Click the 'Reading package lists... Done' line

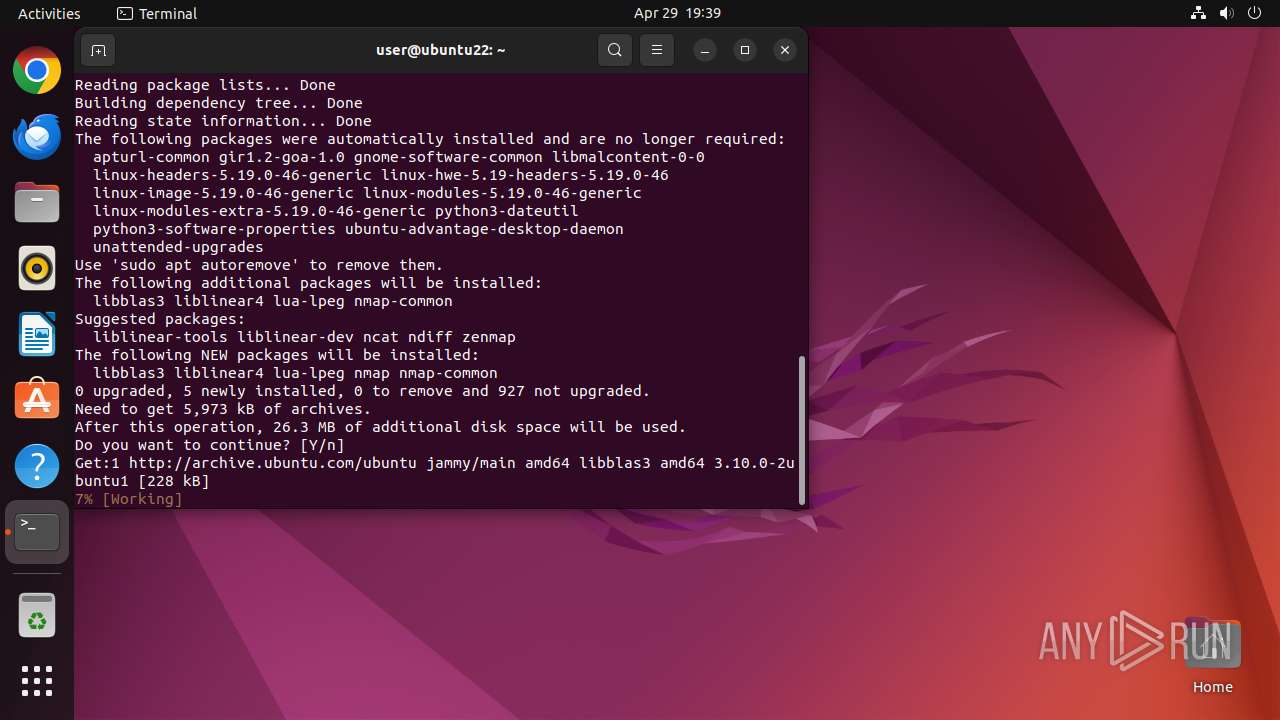pos(205,85)
